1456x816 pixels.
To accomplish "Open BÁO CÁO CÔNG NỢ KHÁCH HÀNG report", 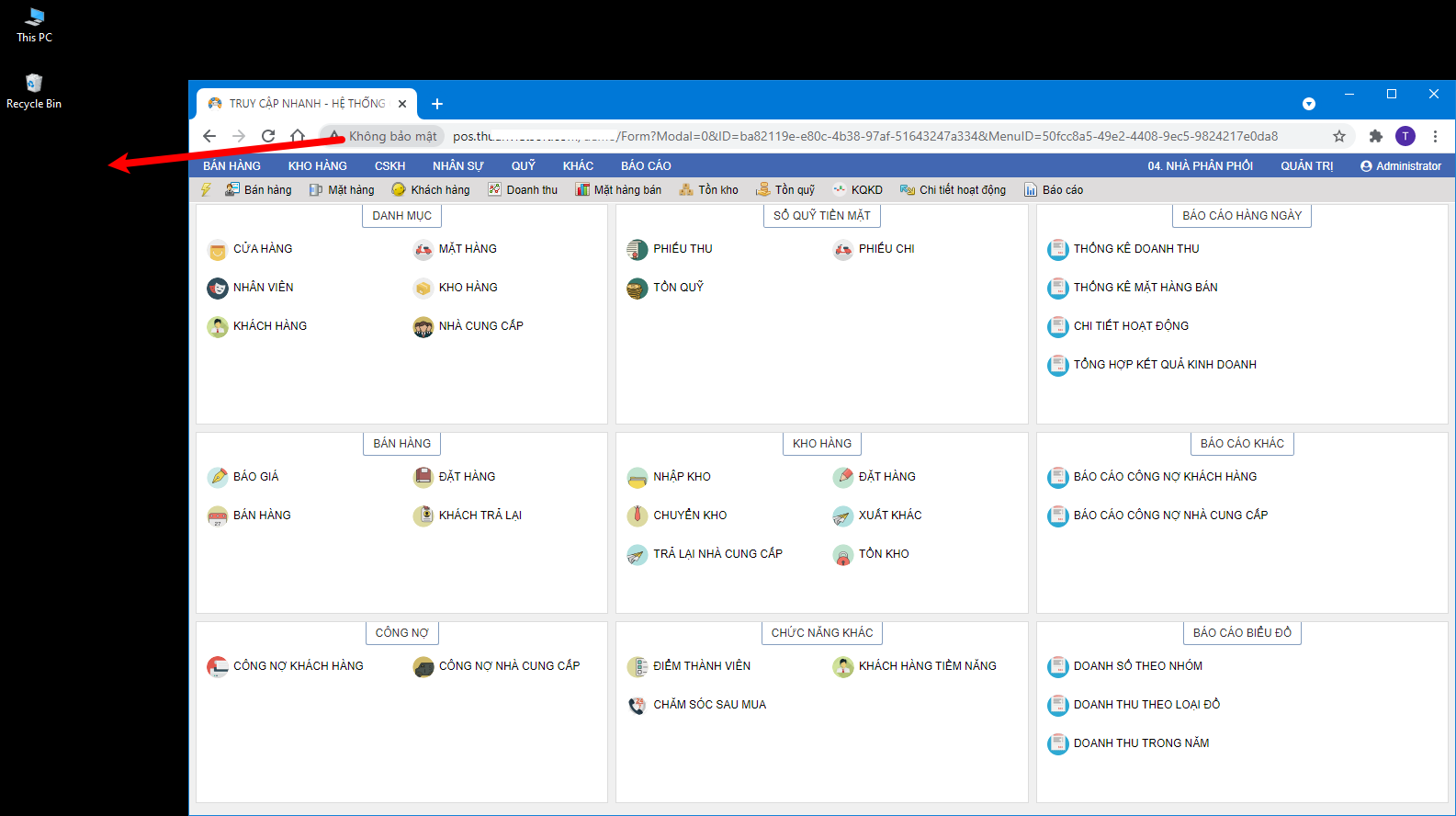I will pyautogui.click(x=1165, y=477).
